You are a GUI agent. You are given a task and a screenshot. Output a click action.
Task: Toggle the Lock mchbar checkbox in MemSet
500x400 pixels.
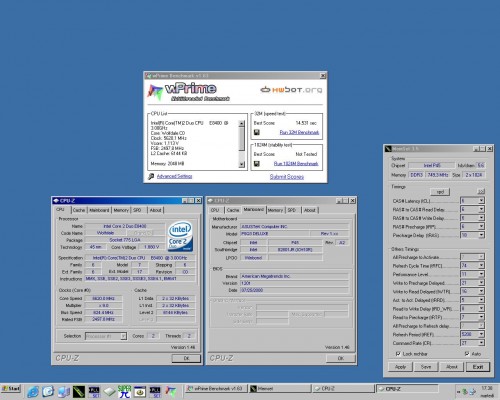point(398,354)
